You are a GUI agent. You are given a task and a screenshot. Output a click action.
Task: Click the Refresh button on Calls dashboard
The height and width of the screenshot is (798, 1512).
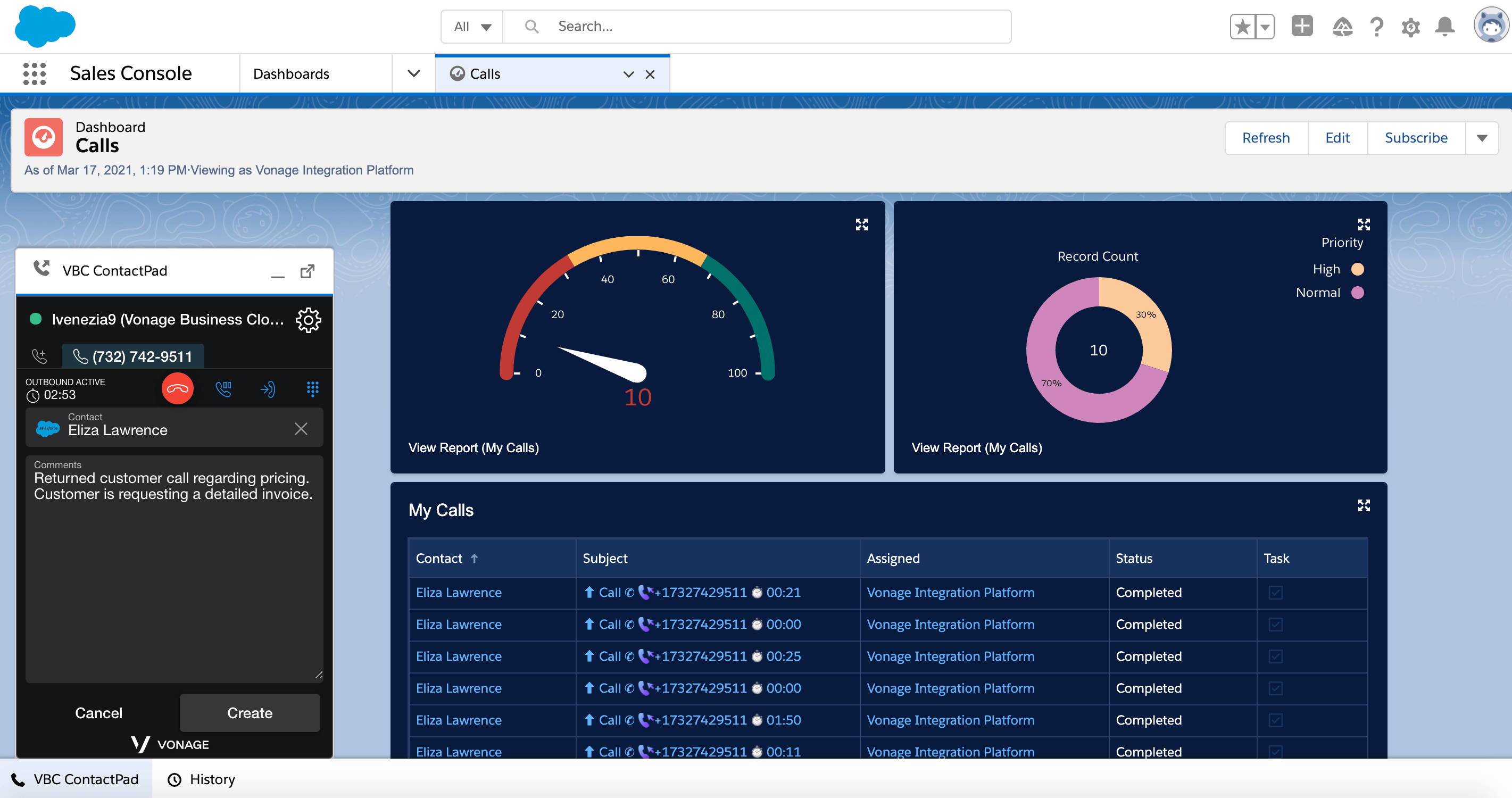coord(1265,137)
